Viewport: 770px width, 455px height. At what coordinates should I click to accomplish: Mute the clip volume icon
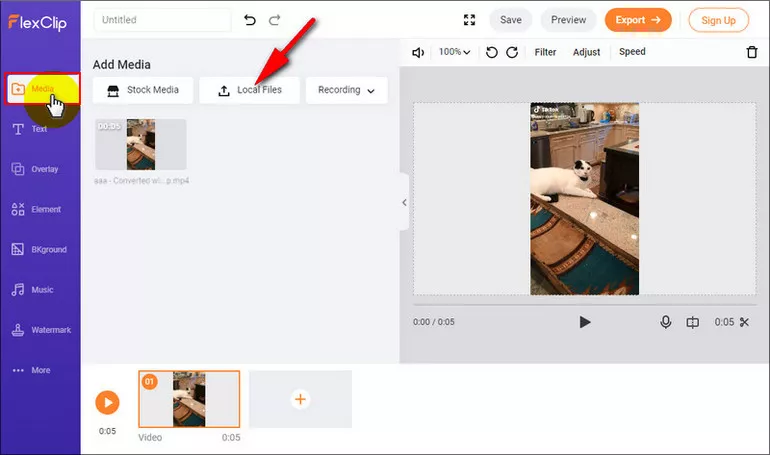[x=418, y=53]
